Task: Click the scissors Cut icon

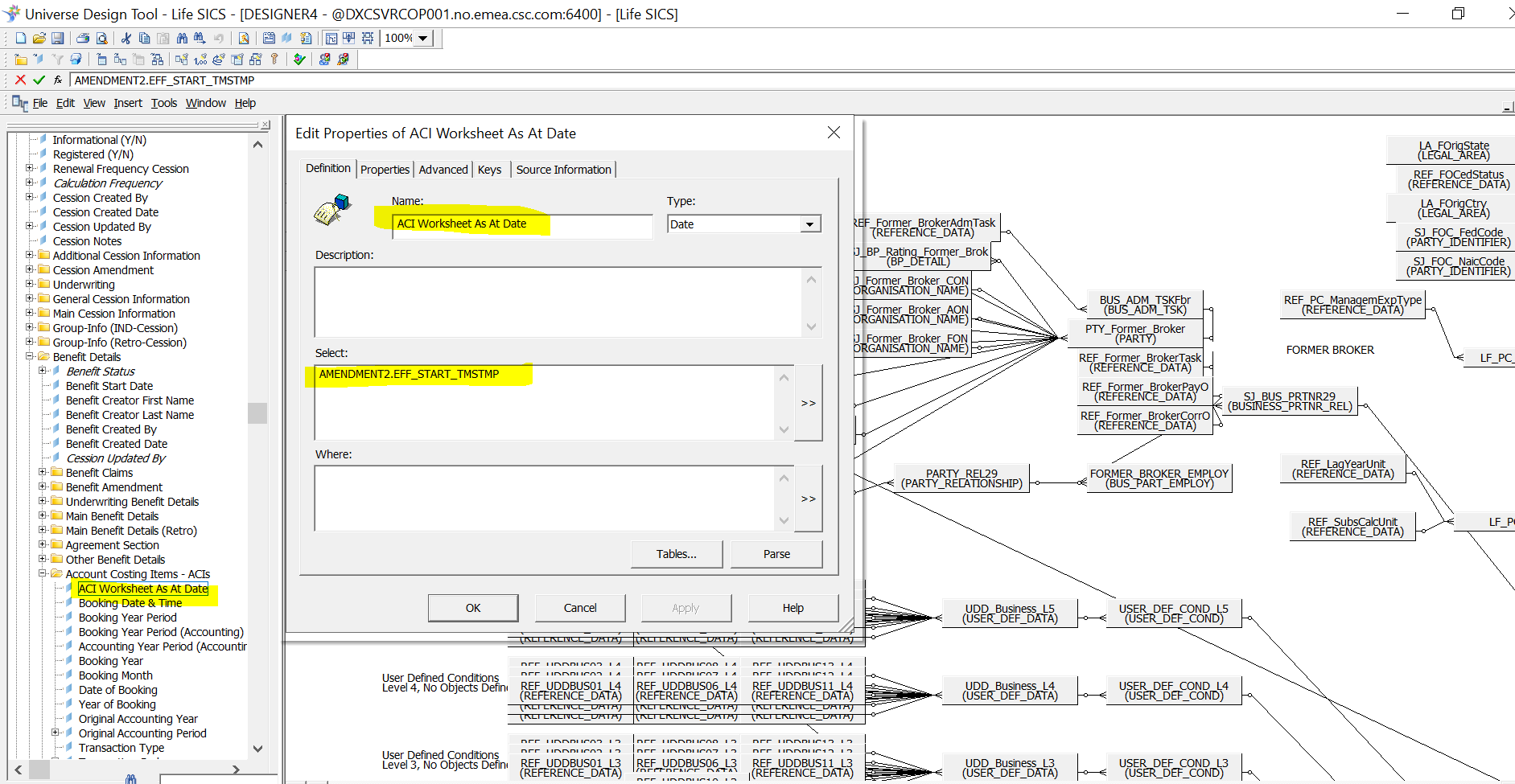Action: click(126, 38)
